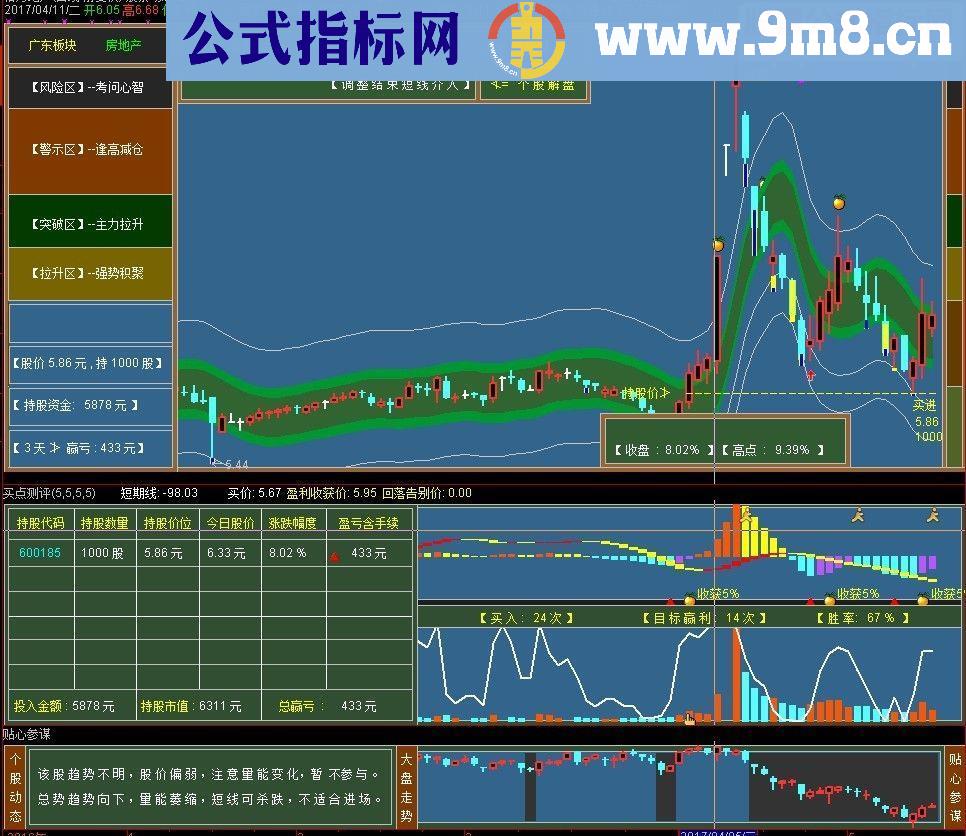Click the 【警示区】--逢高减仓 panel button
Image resolution: width=966 pixels, height=836 pixels.
pyautogui.click(x=88, y=150)
